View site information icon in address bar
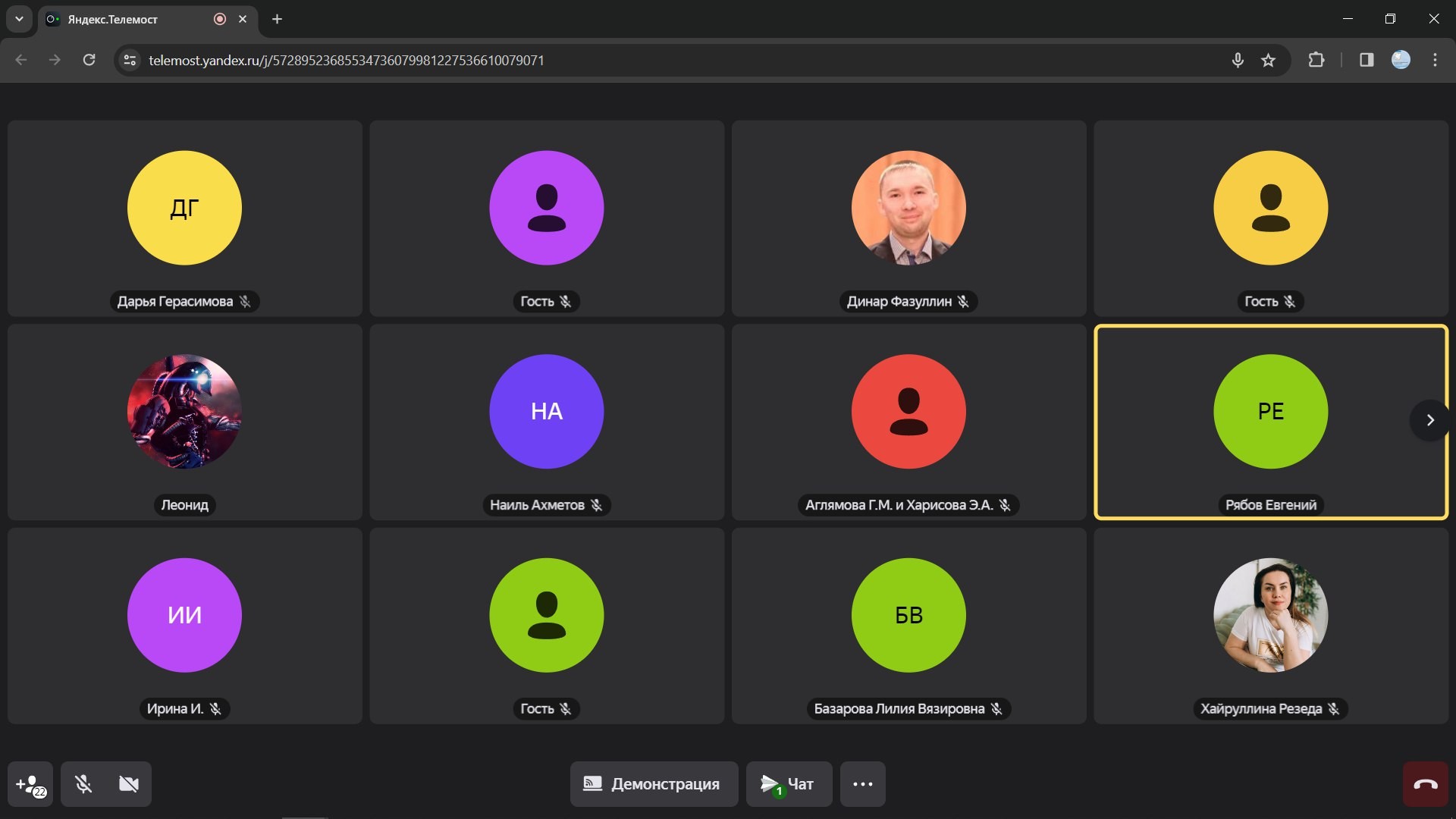 click(x=130, y=60)
